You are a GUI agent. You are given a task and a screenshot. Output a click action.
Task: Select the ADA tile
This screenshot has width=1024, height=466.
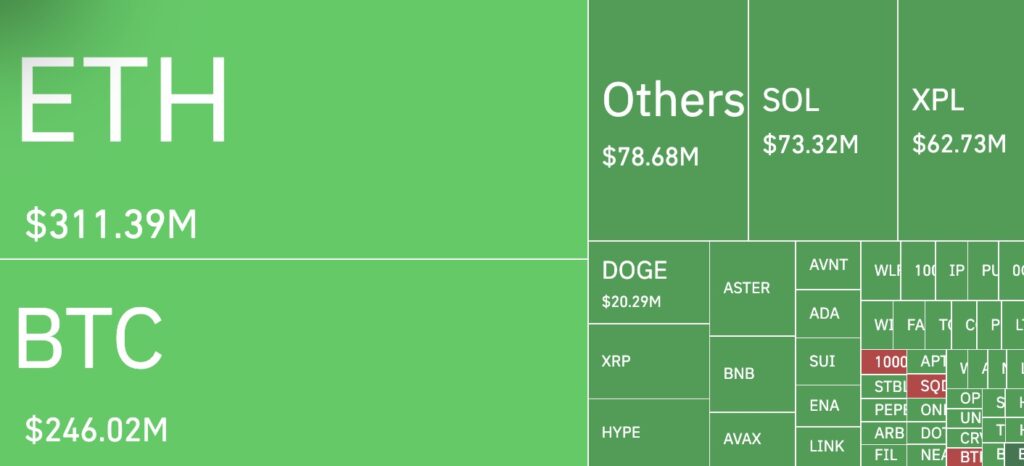(x=828, y=313)
